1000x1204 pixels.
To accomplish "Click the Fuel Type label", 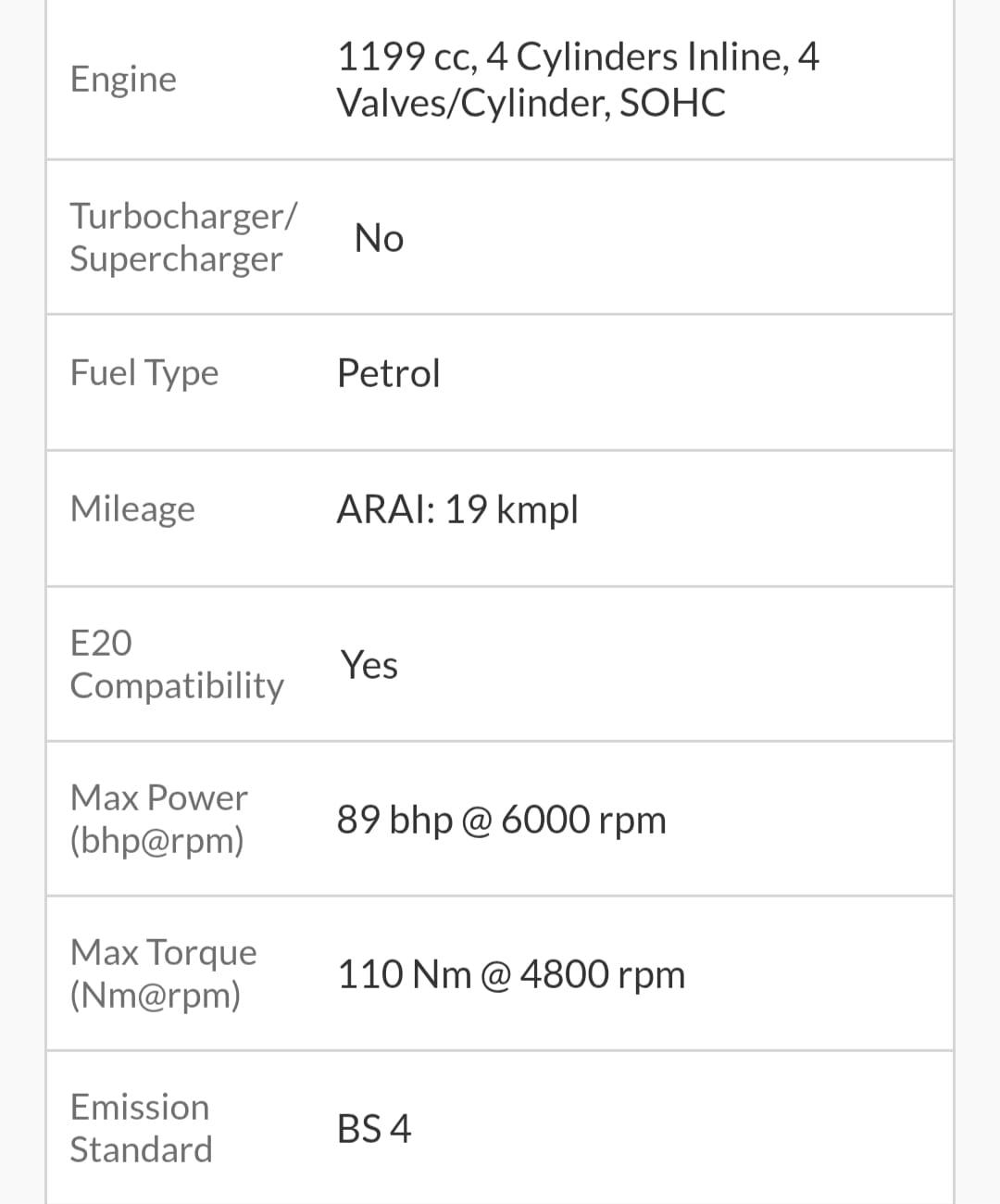I will [x=144, y=373].
